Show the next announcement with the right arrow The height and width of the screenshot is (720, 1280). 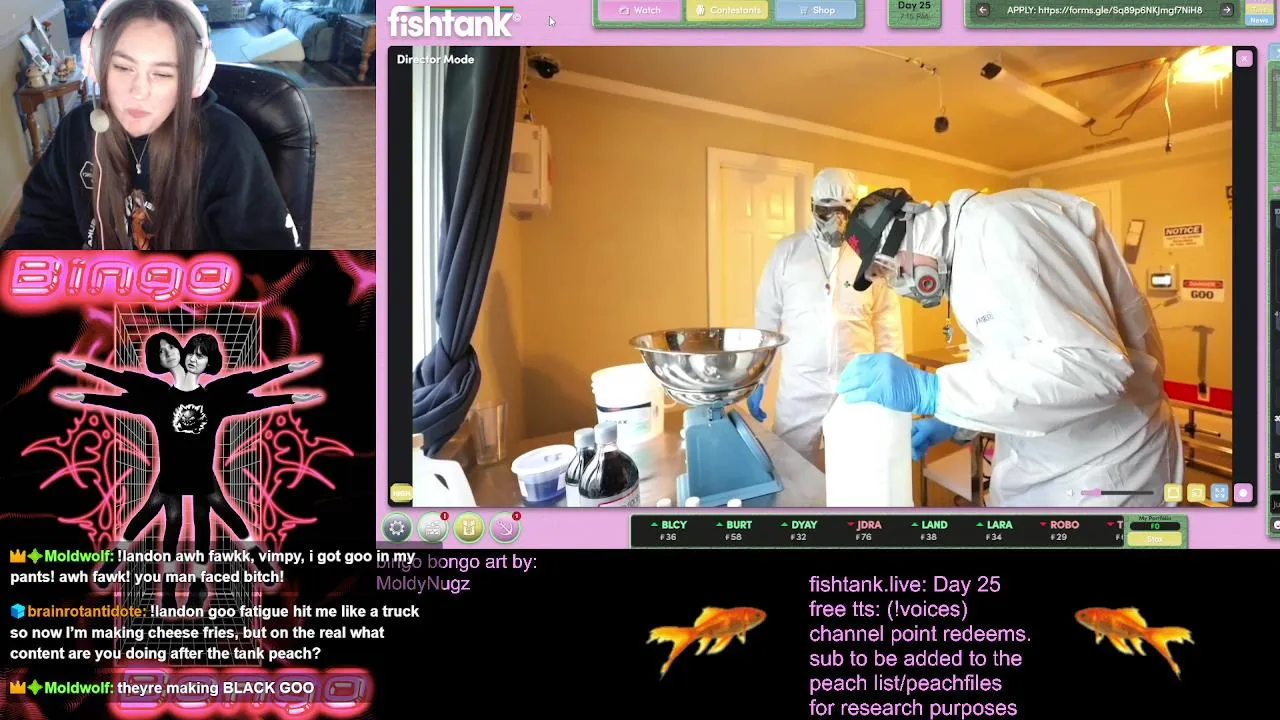tap(1227, 10)
